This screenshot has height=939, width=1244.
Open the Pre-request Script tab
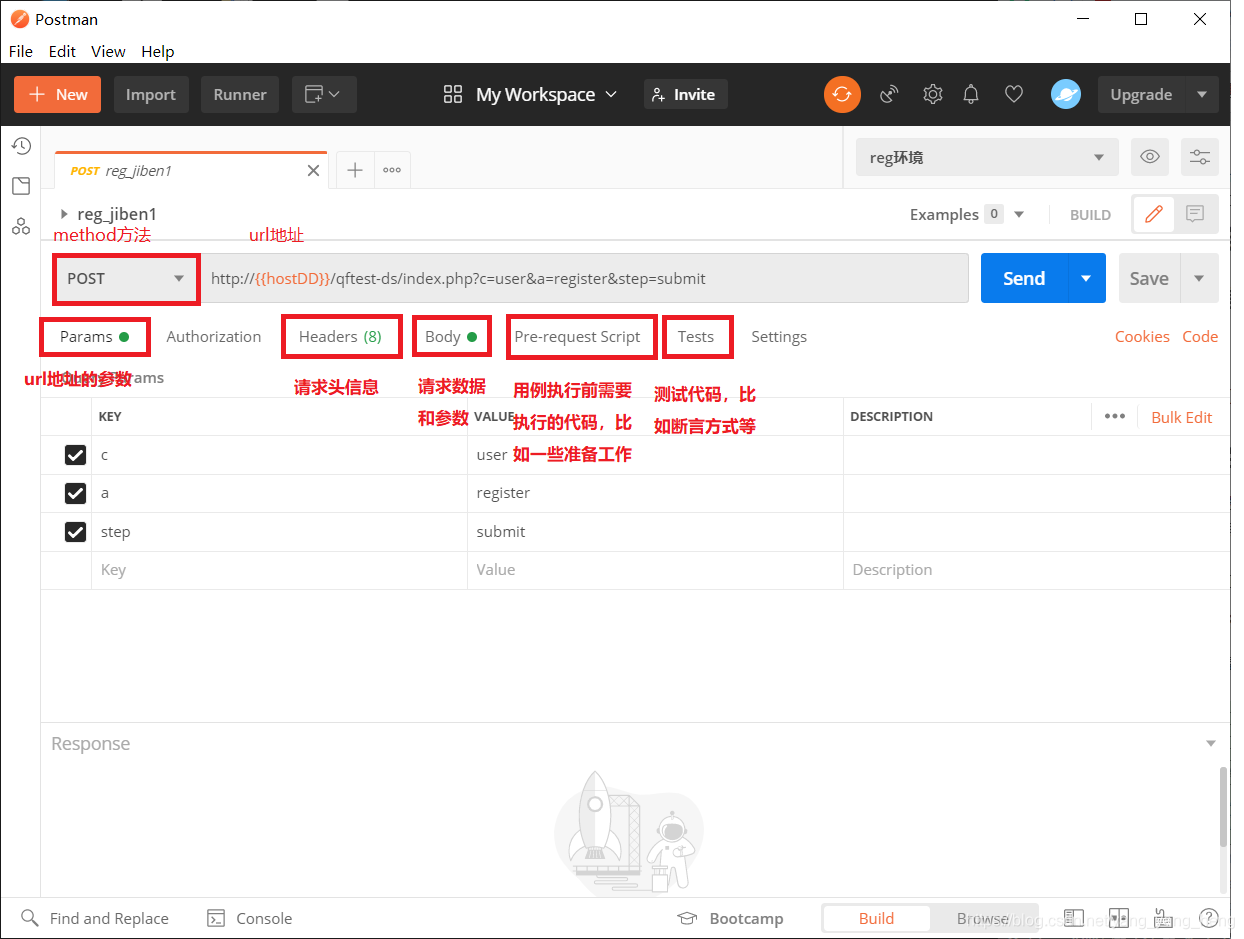click(x=577, y=336)
